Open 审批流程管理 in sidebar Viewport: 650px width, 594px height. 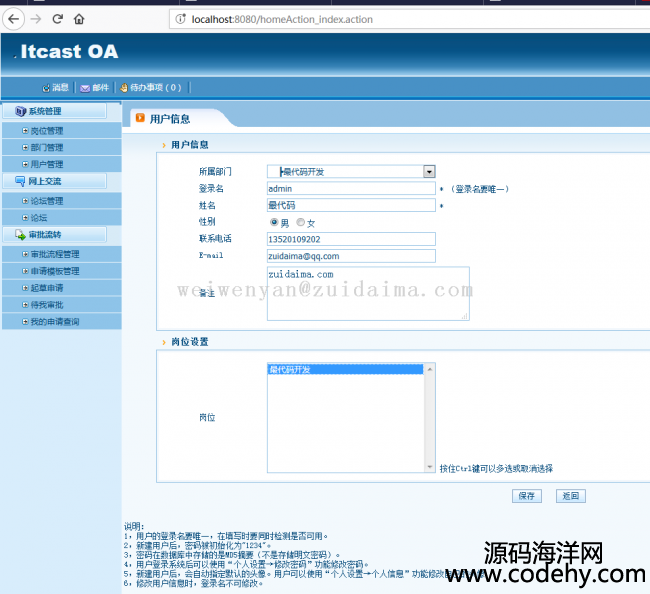pyautogui.click(x=55, y=254)
